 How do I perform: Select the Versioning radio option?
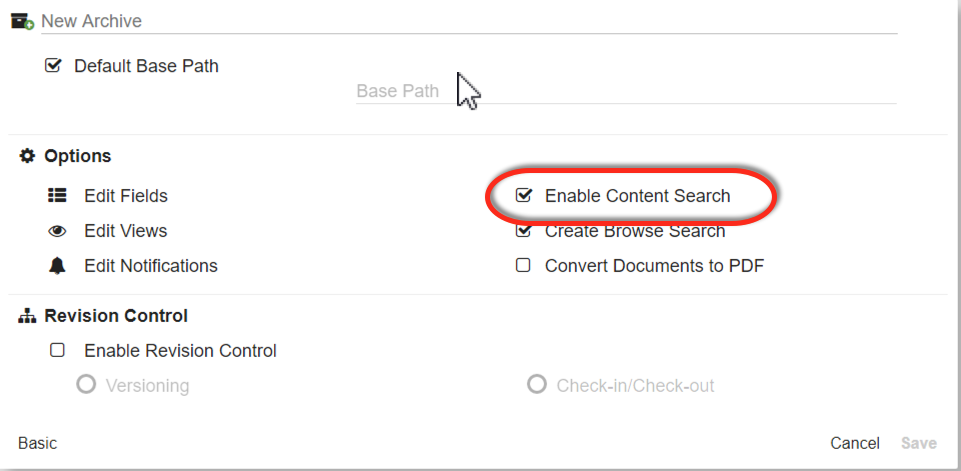coord(87,385)
